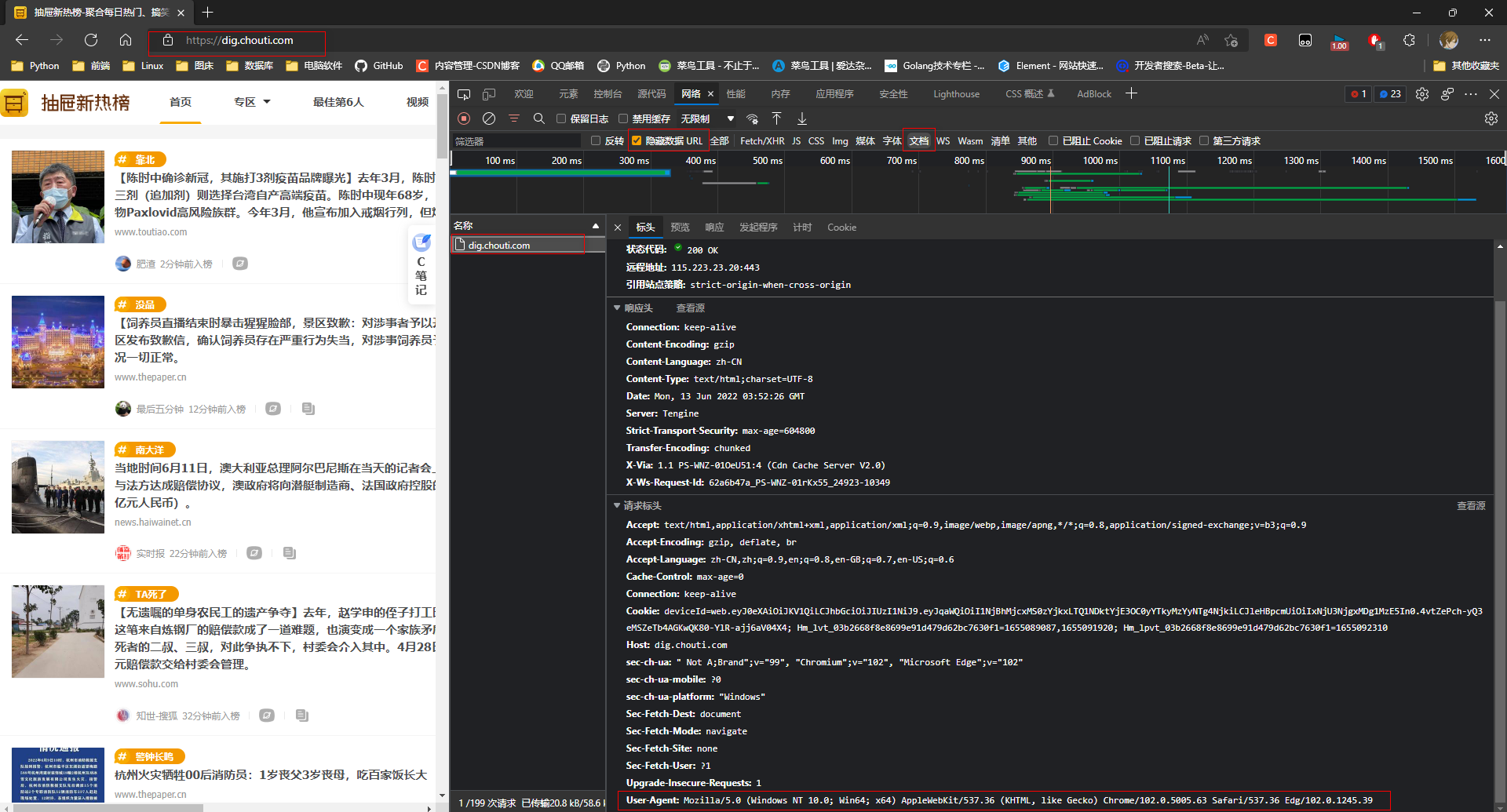Open the GitHub bookmark
Screen dimensions: 1507x812
(x=379, y=66)
